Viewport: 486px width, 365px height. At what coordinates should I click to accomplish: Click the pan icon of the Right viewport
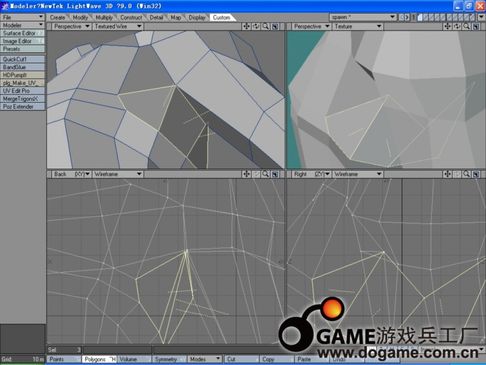coord(447,174)
